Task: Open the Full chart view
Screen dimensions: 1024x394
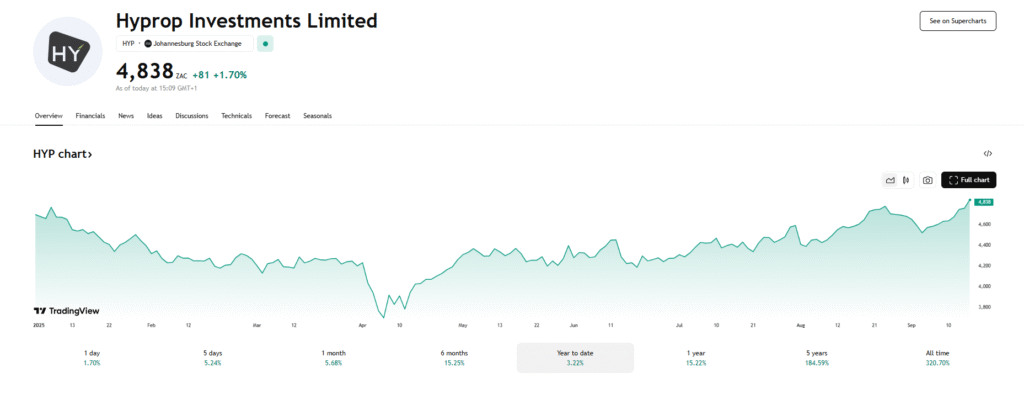Action: [968, 180]
